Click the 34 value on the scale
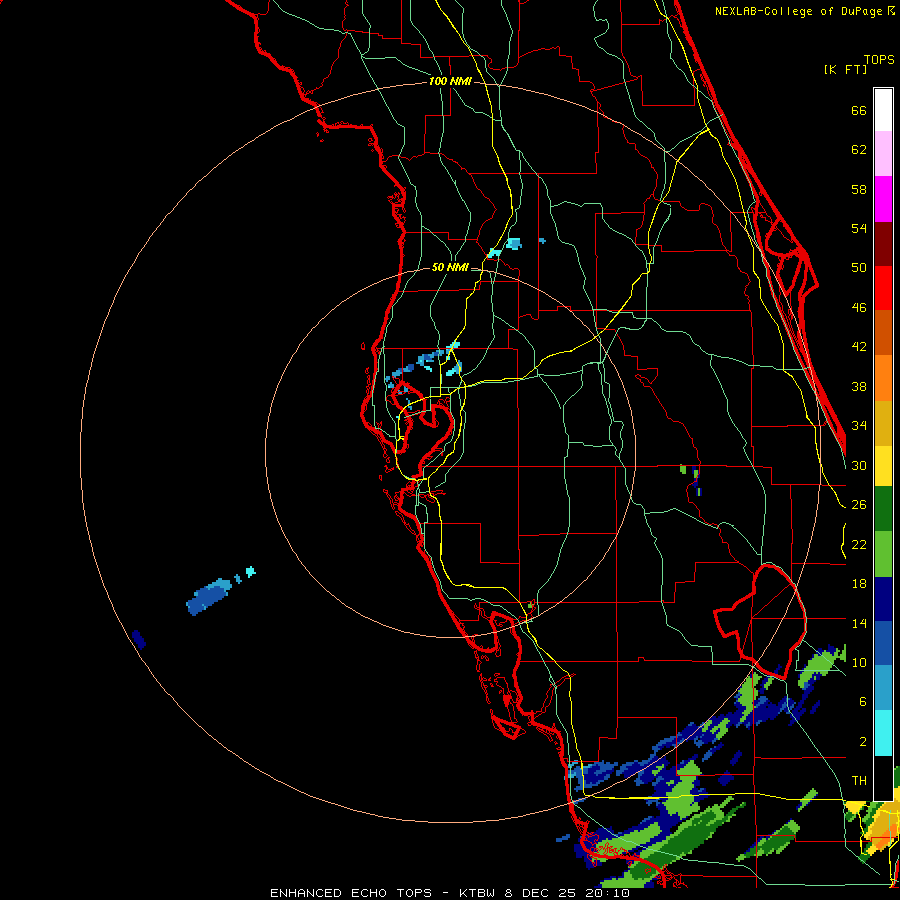 (859, 425)
